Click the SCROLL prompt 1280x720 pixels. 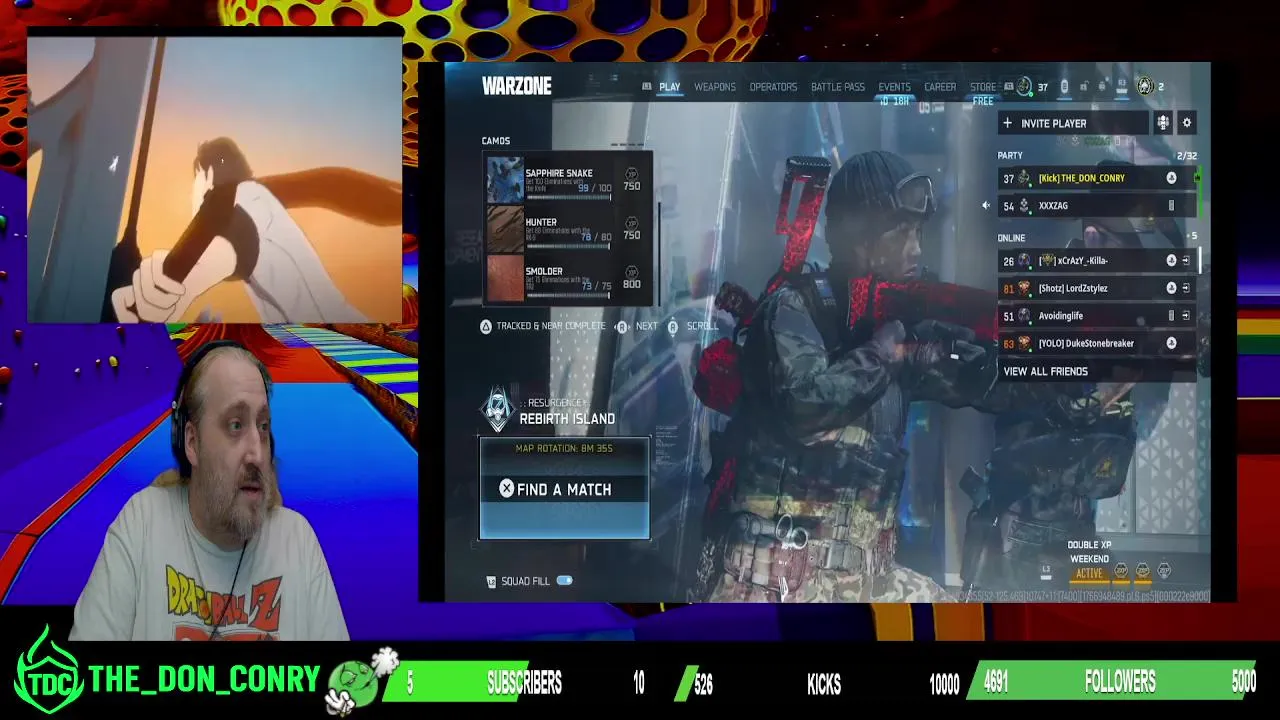point(692,326)
